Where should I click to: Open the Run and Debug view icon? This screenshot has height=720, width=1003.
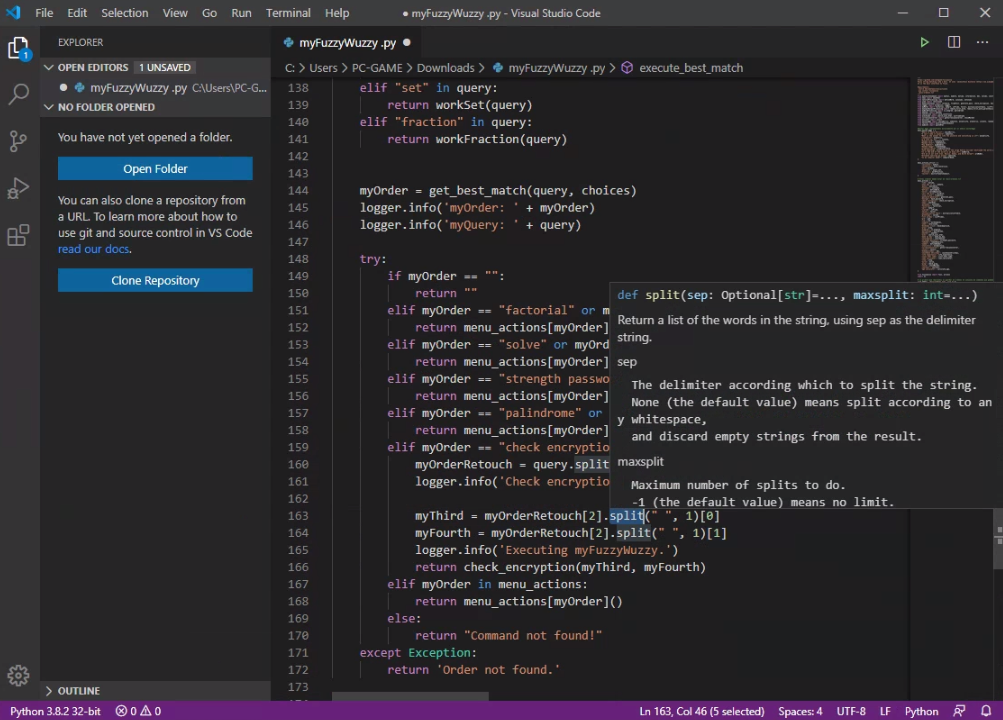pos(20,187)
